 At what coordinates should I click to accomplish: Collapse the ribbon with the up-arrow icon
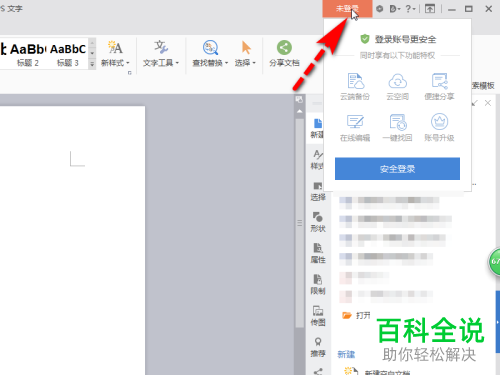tap(430, 9)
